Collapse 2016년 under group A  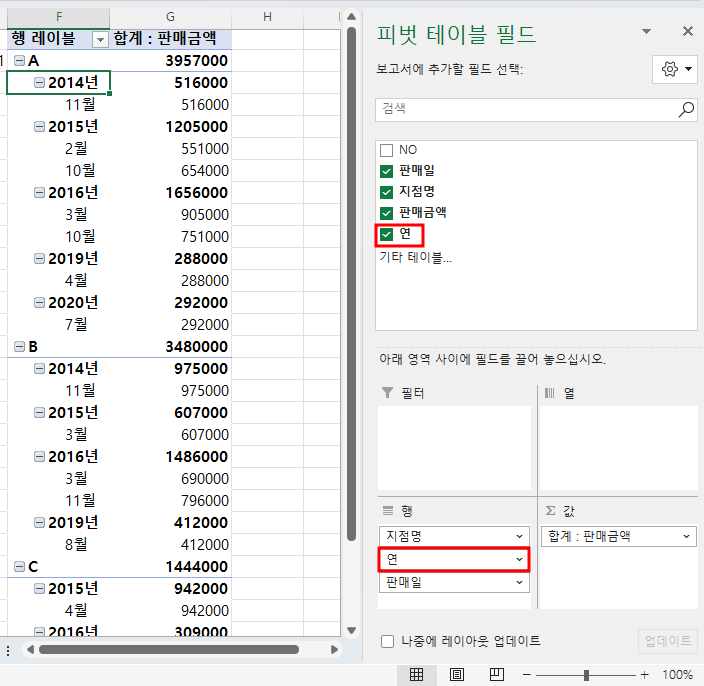[x=40, y=193]
